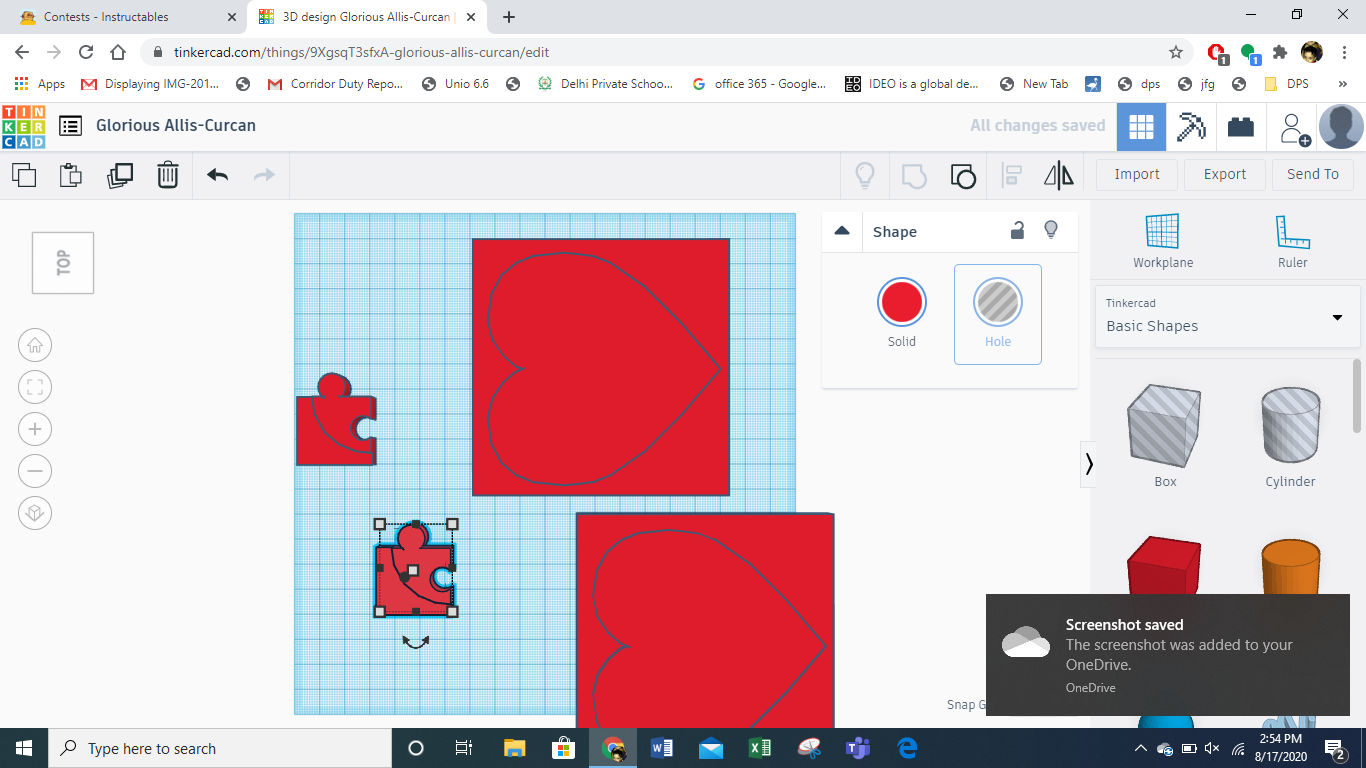Zoom out with minus button
This screenshot has width=1366, height=768.
[x=35, y=471]
